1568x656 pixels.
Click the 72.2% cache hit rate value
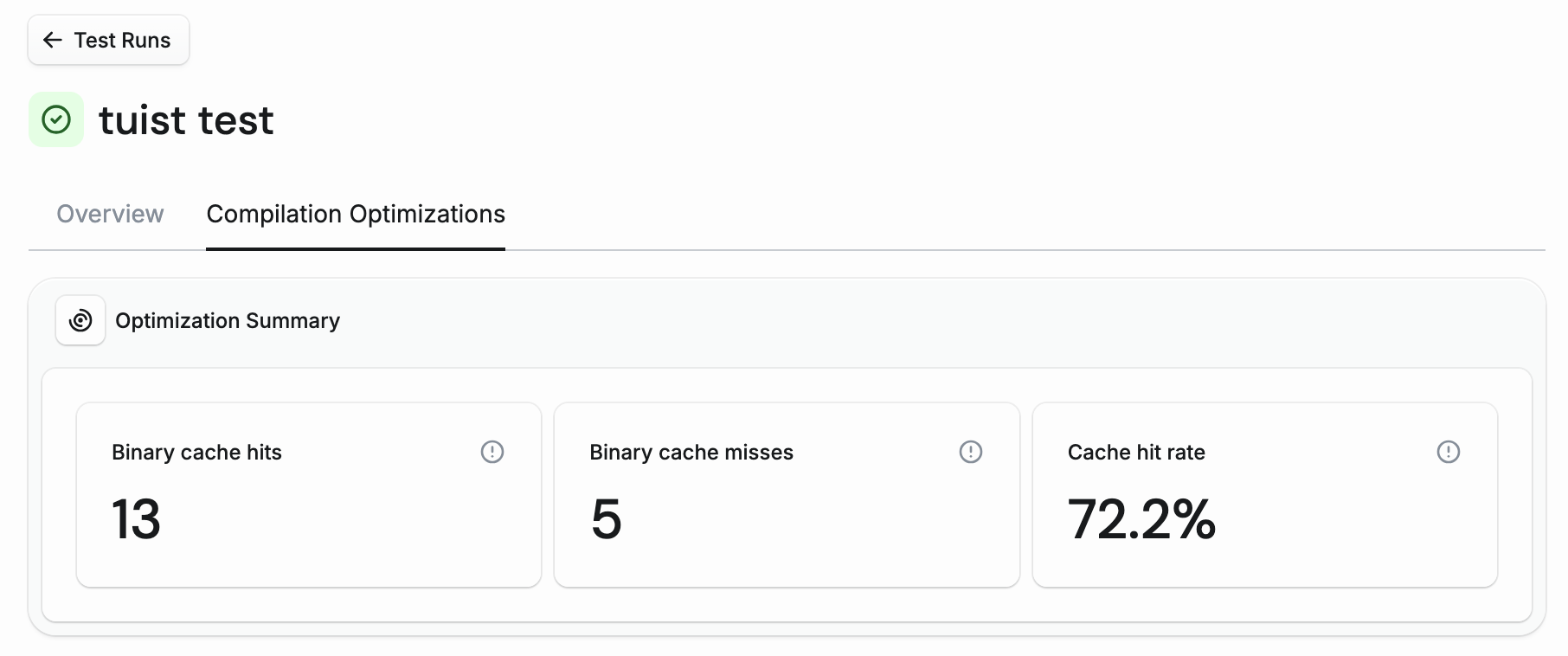pos(1141,519)
